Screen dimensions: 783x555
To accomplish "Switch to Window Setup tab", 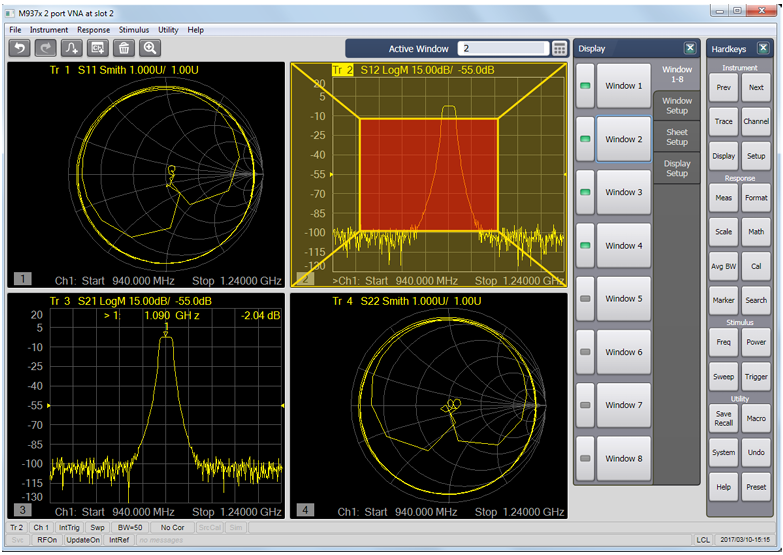I will [677, 106].
